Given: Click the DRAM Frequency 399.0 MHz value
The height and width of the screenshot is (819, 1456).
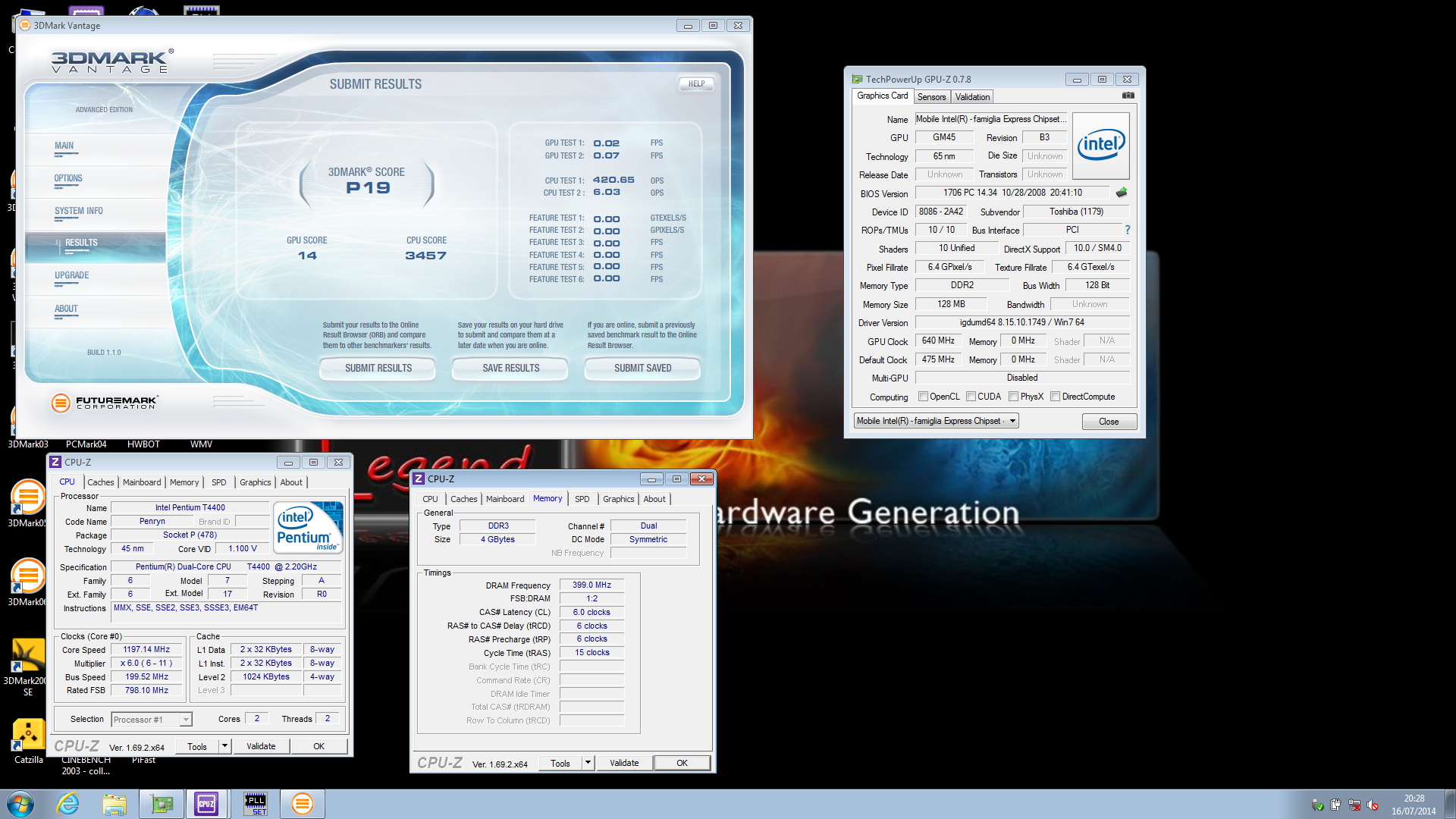Looking at the screenshot, I should coord(591,585).
